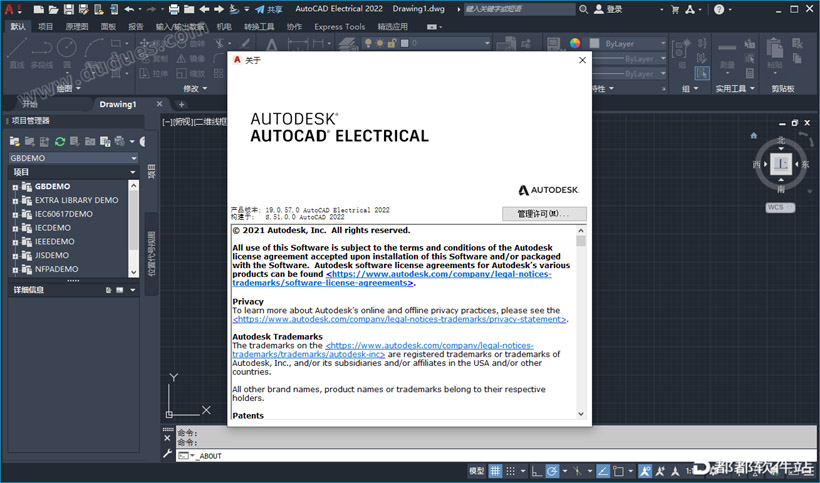The height and width of the screenshot is (483, 820).
Task: Click the project list scroll down arrow
Action: 133,272
